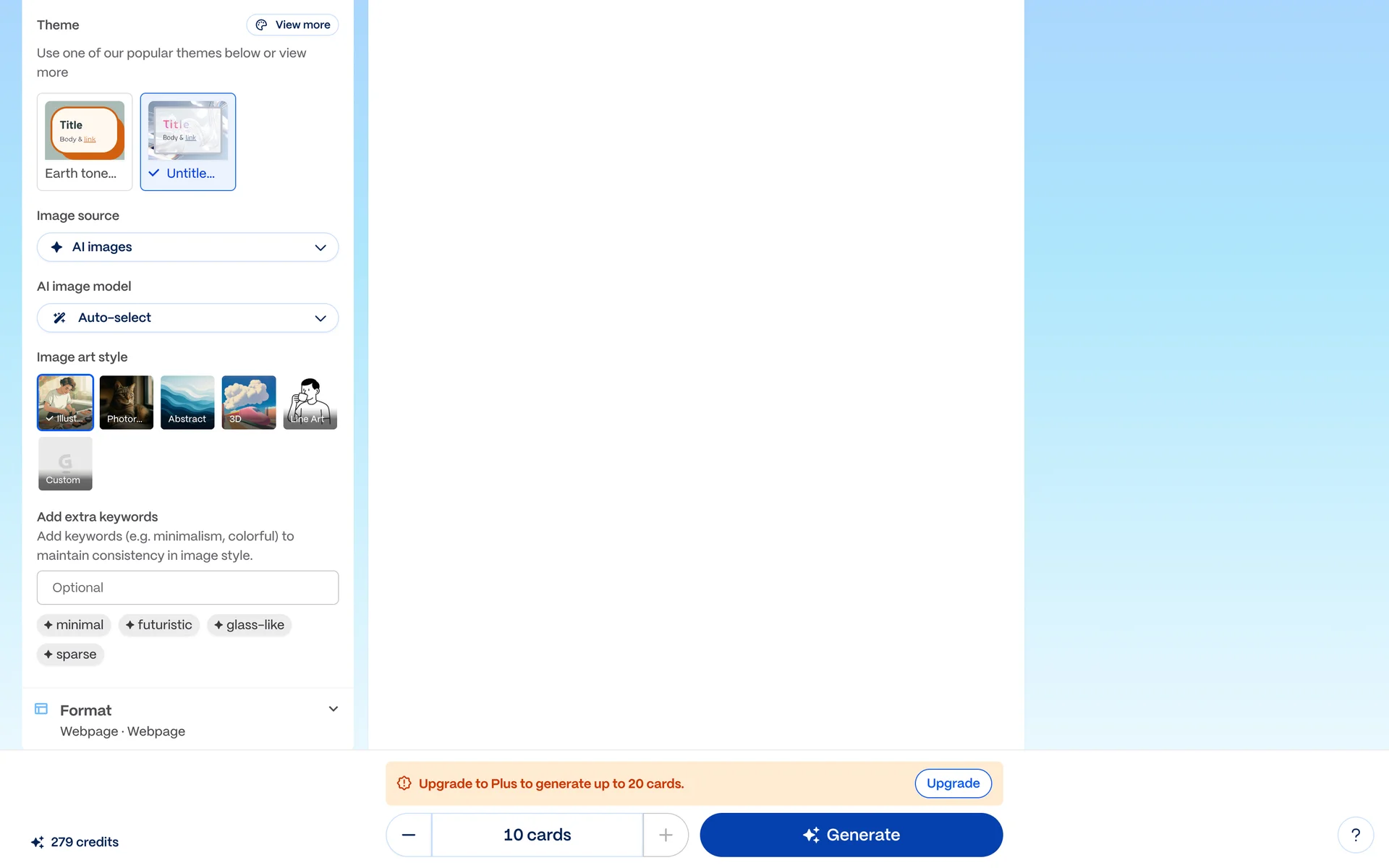Viewport: 1389px width, 868px height.
Task: Focus the Optional extra keywords field
Action: click(187, 587)
